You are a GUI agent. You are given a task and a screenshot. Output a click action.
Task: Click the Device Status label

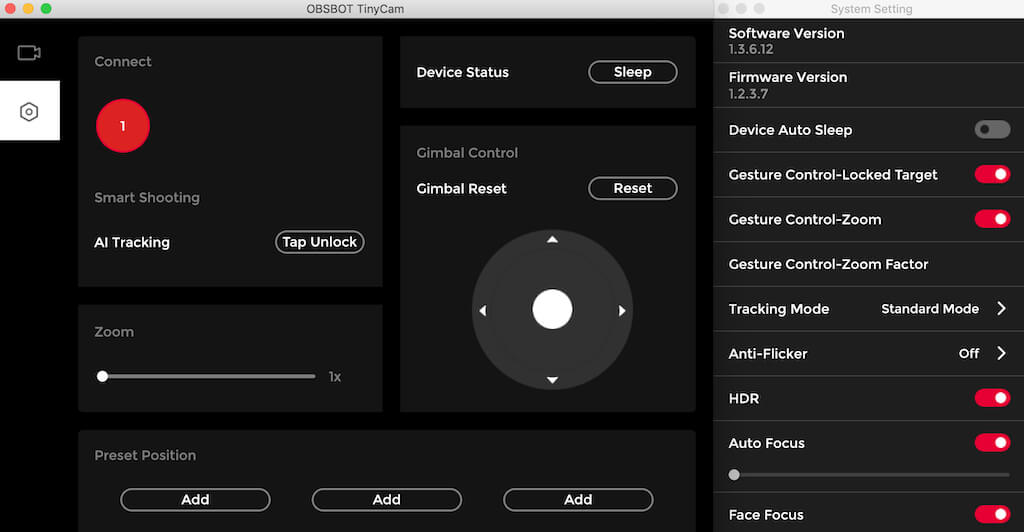(x=462, y=72)
